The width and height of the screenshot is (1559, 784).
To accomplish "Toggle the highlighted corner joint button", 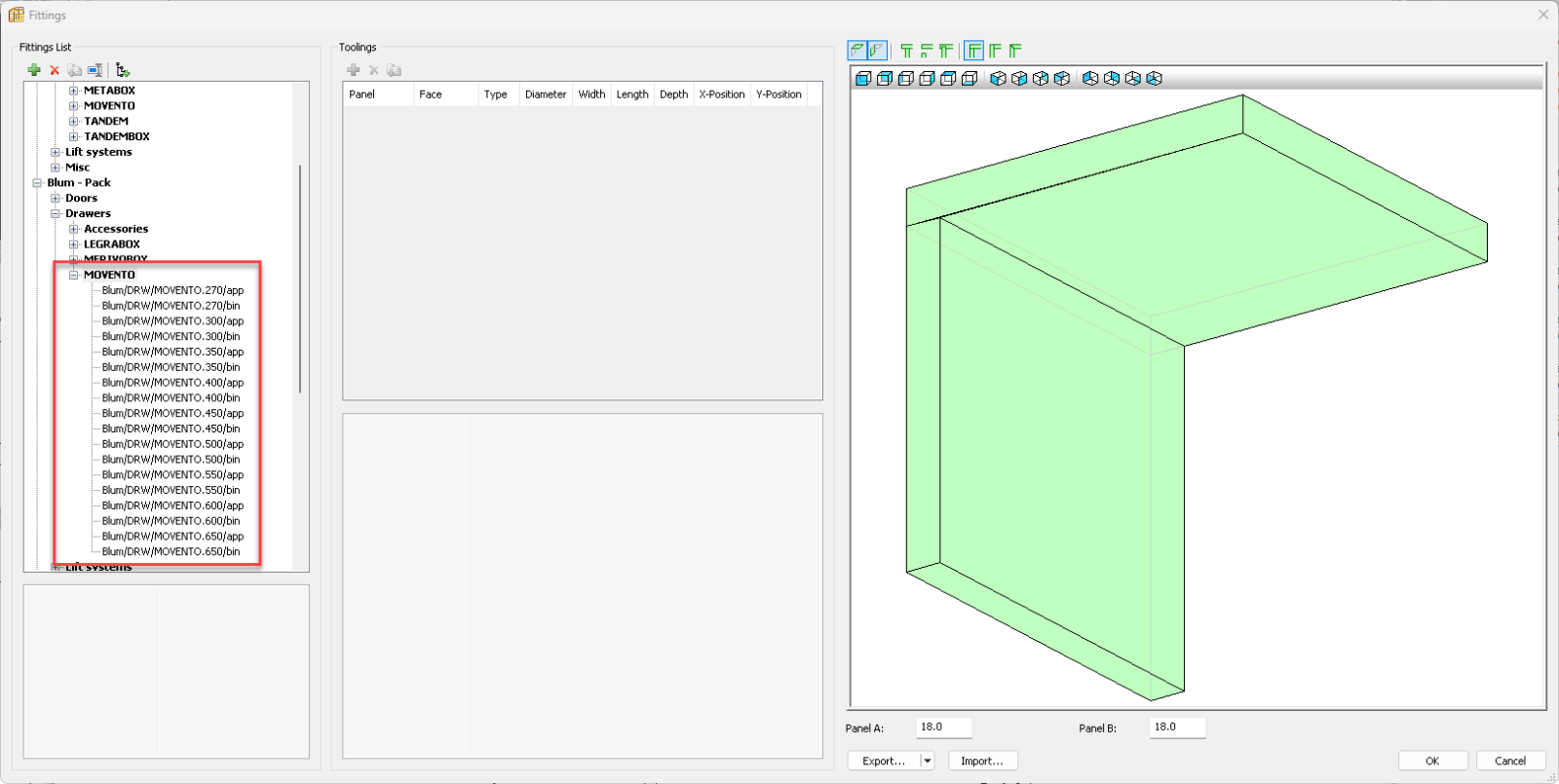I will (973, 51).
